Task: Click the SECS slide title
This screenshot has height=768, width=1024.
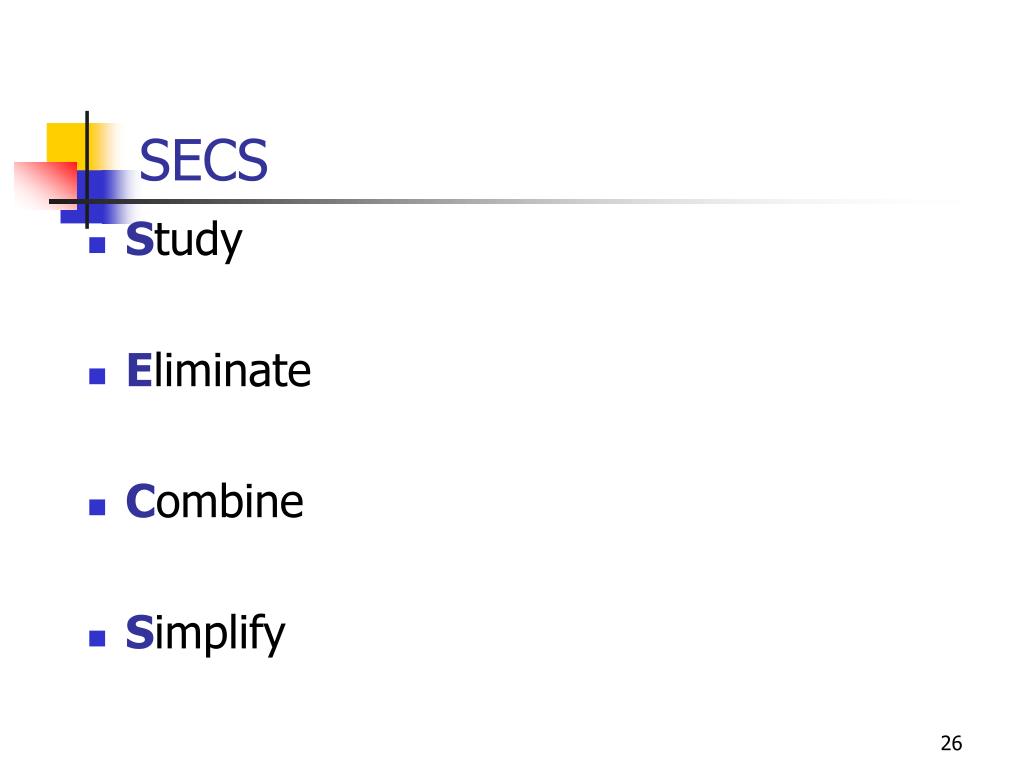Action: click(203, 160)
